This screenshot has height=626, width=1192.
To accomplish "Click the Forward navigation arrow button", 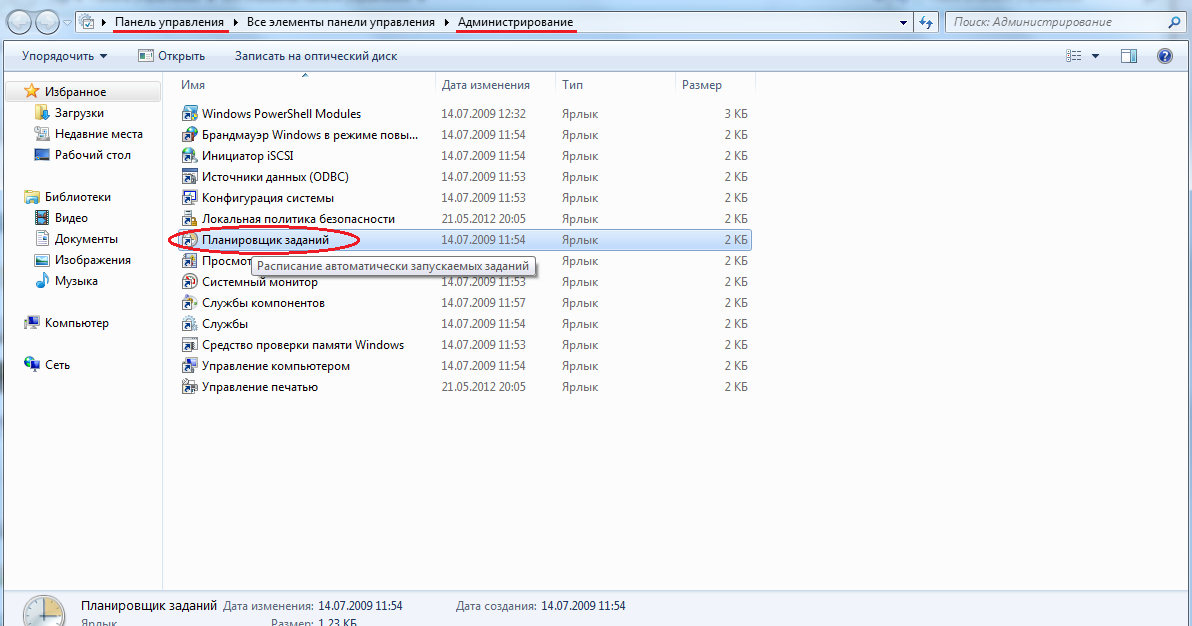I will point(47,22).
